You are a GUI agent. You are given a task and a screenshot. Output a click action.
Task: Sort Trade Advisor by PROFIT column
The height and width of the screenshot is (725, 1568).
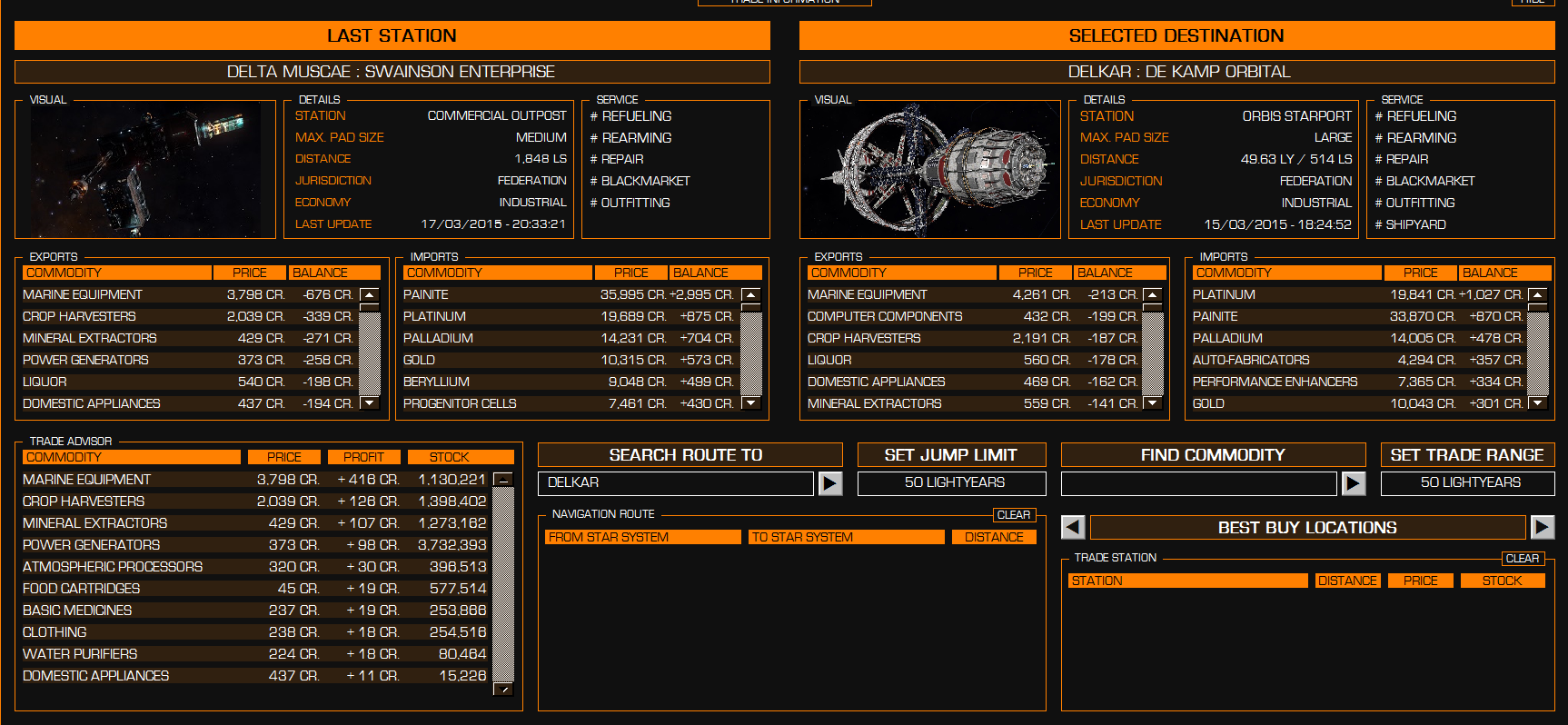pos(364,457)
